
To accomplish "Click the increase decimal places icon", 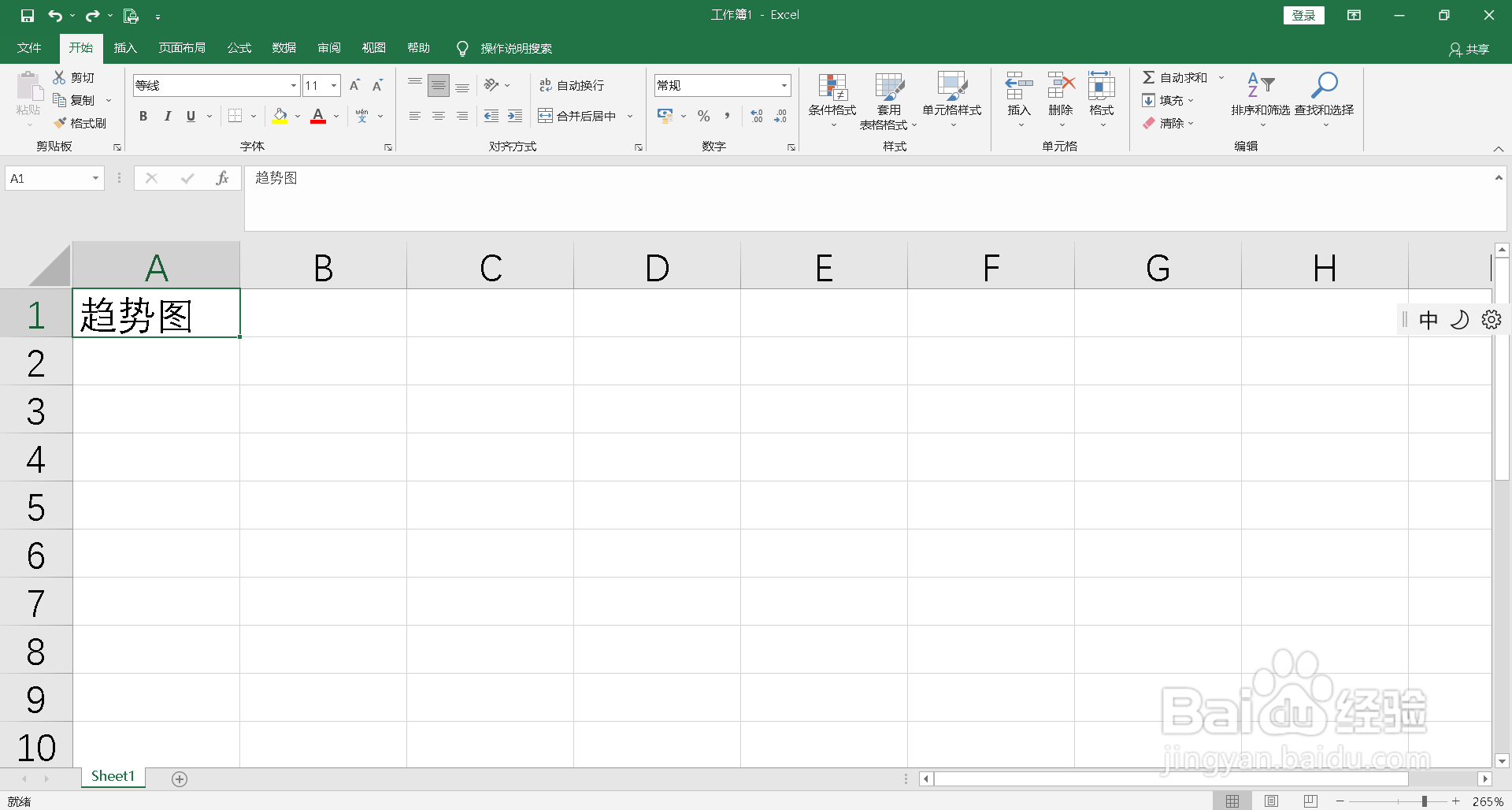I will click(757, 116).
